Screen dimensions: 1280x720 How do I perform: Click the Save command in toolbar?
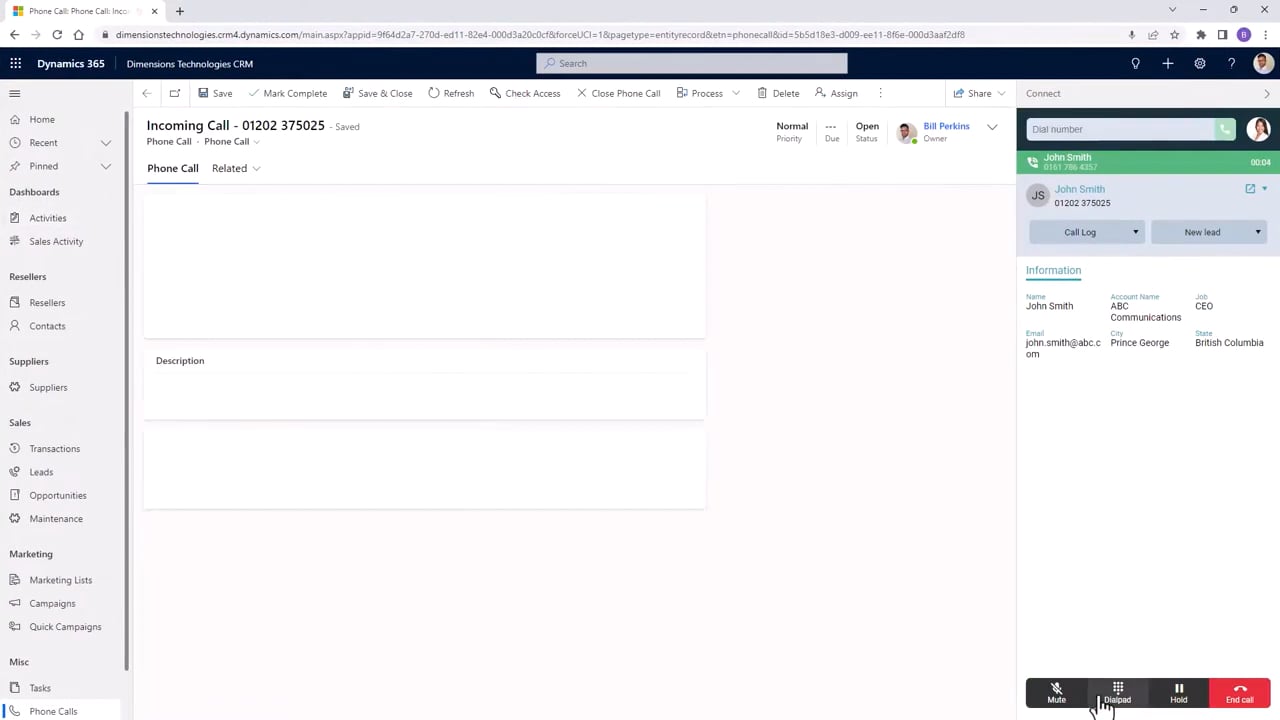pos(215,93)
